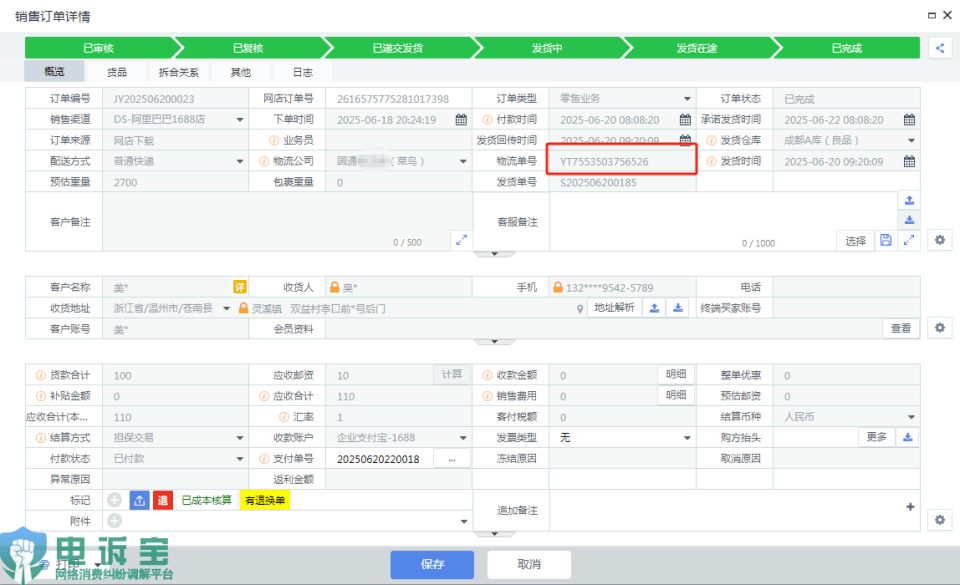
Task: Expand the 客户备注 text area
Action: [x=460, y=240]
